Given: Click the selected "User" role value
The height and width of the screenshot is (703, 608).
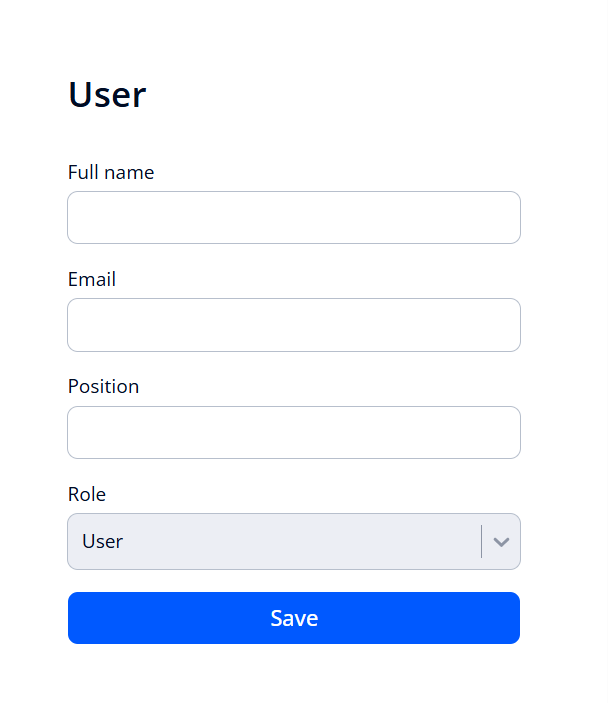Looking at the screenshot, I should (x=103, y=542).
